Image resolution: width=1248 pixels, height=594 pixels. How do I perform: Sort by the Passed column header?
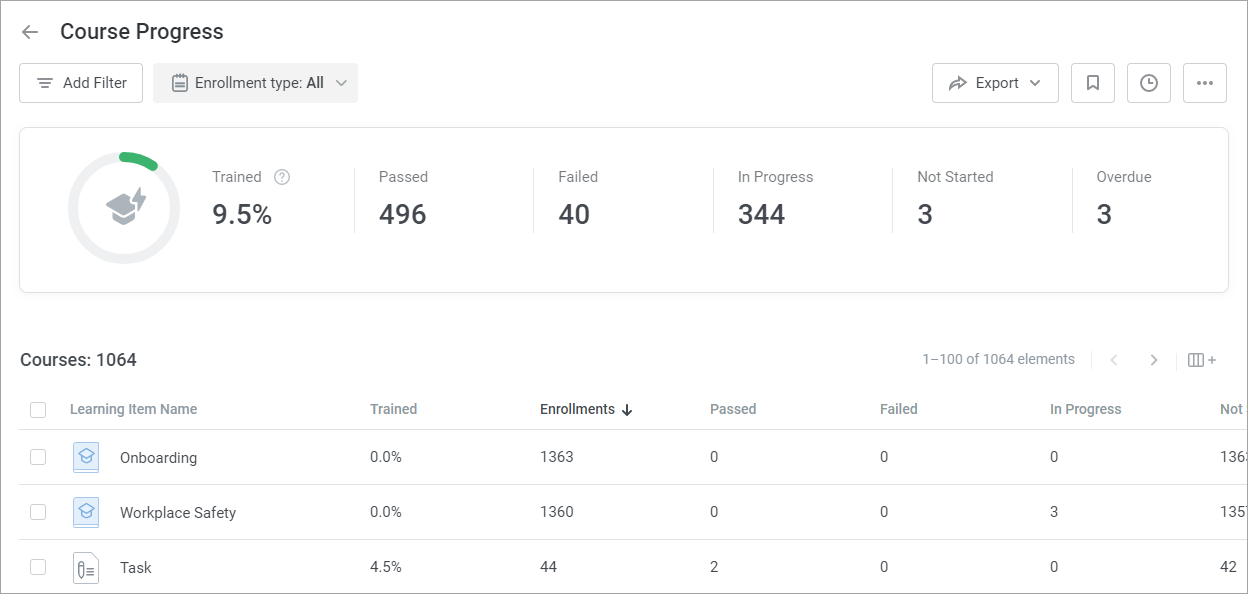pyautogui.click(x=733, y=409)
